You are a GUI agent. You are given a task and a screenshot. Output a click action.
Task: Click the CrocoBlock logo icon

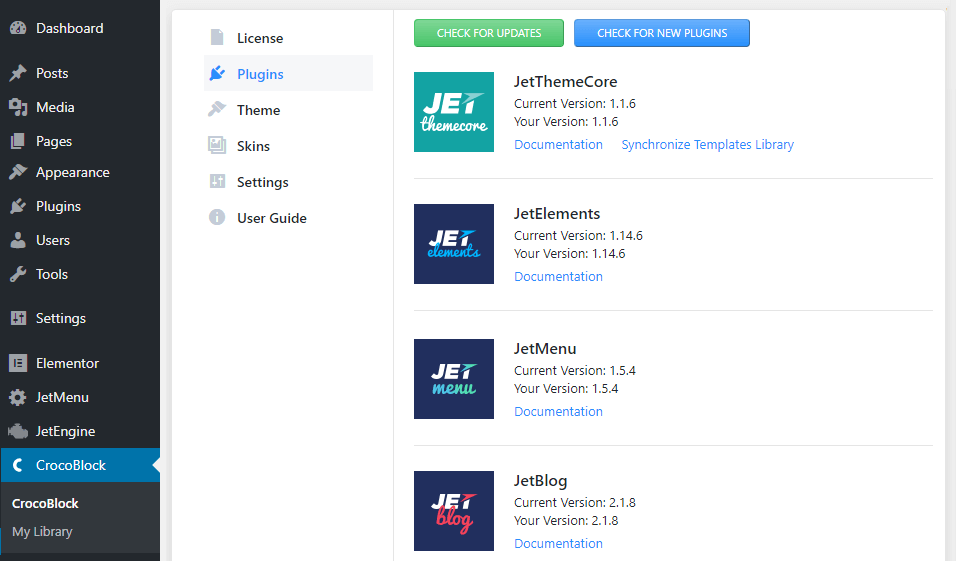tap(18, 465)
